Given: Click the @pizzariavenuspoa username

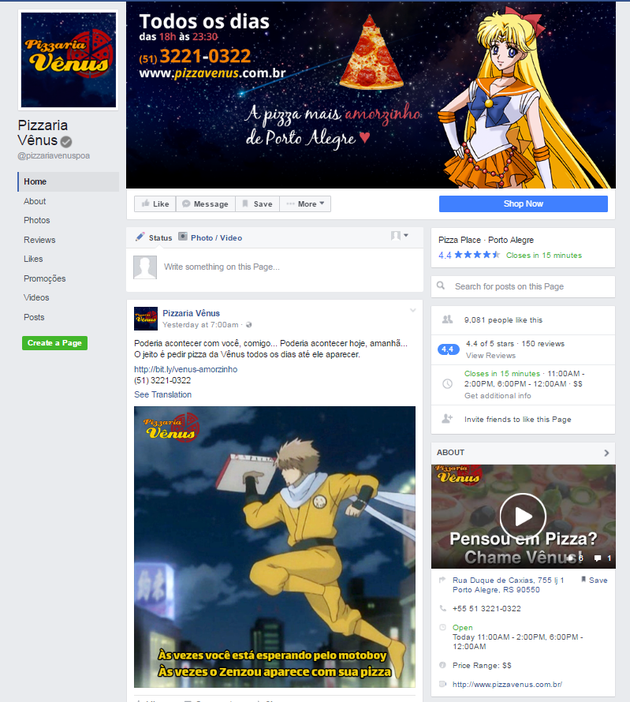Looking at the screenshot, I should (x=54, y=156).
